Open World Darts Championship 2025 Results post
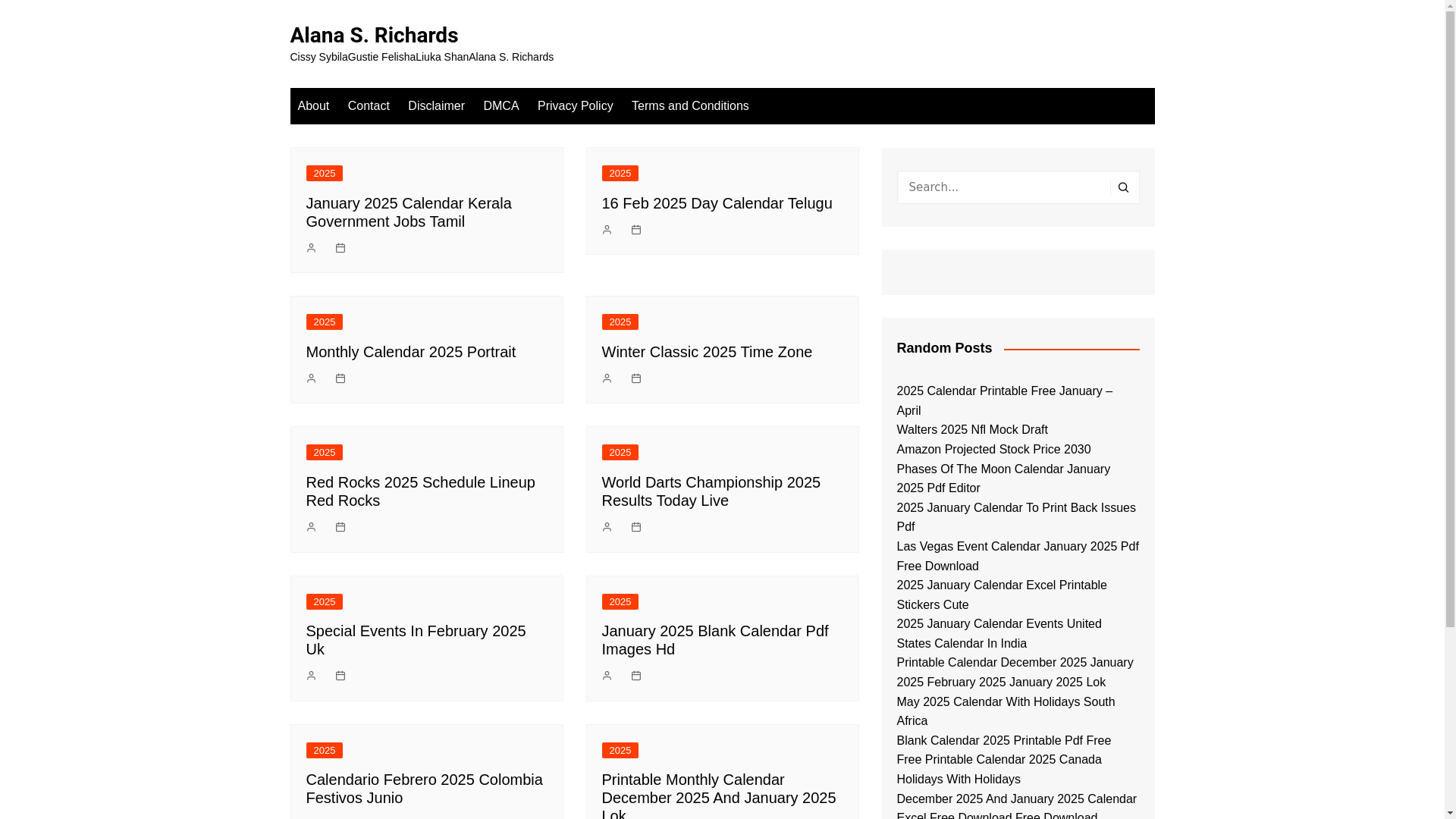 point(711,491)
